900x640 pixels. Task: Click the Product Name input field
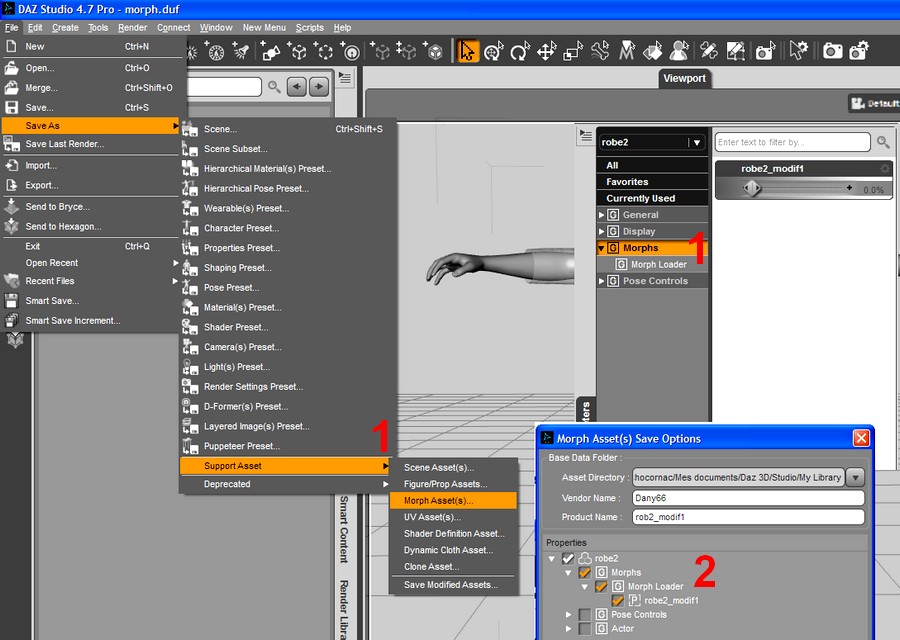tap(748, 517)
